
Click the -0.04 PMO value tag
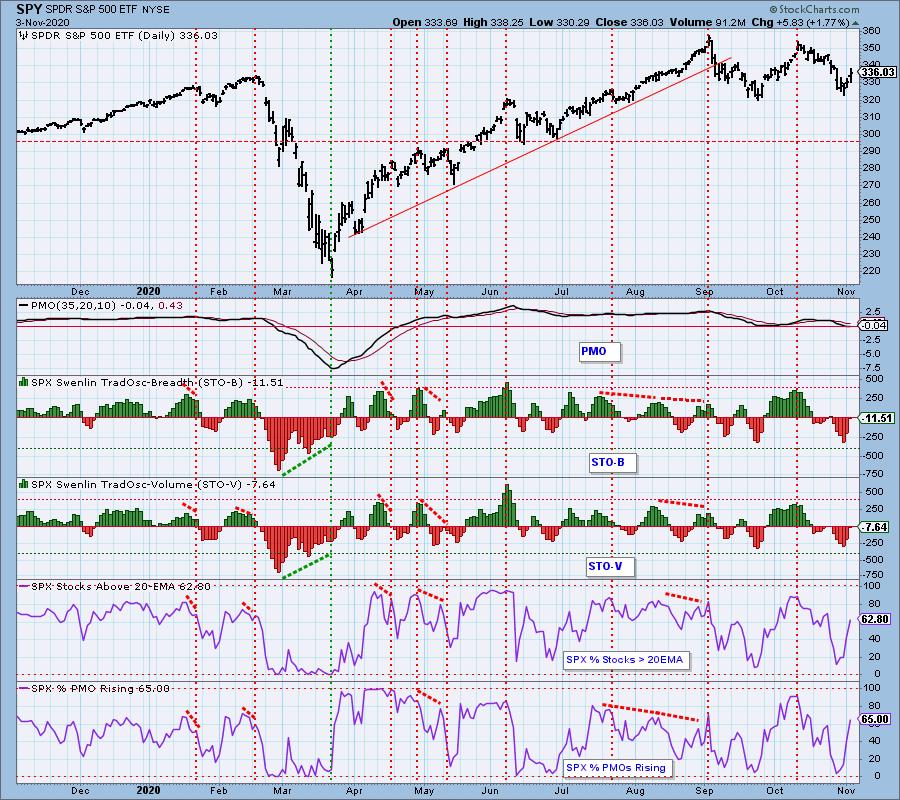click(x=876, y=325)
